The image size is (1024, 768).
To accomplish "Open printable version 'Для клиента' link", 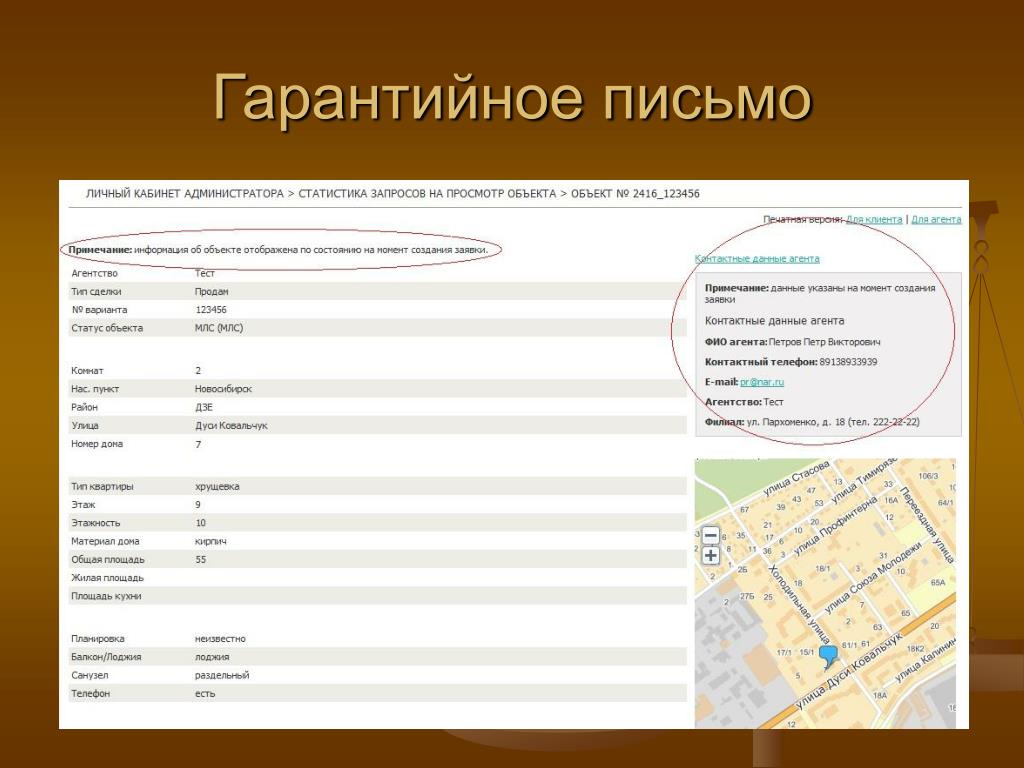I will coord(874,219).
